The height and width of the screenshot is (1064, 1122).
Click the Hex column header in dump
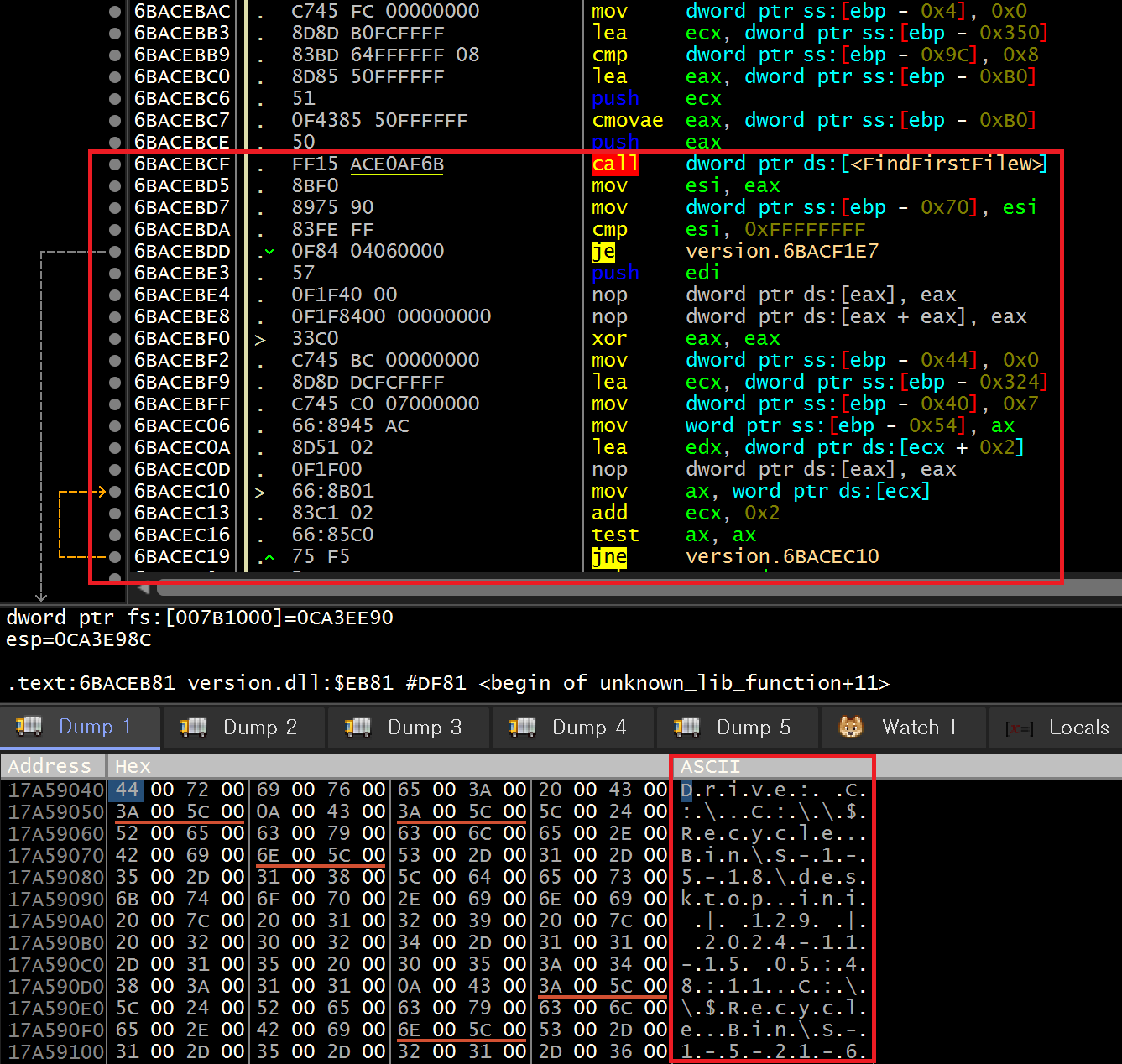389,766
